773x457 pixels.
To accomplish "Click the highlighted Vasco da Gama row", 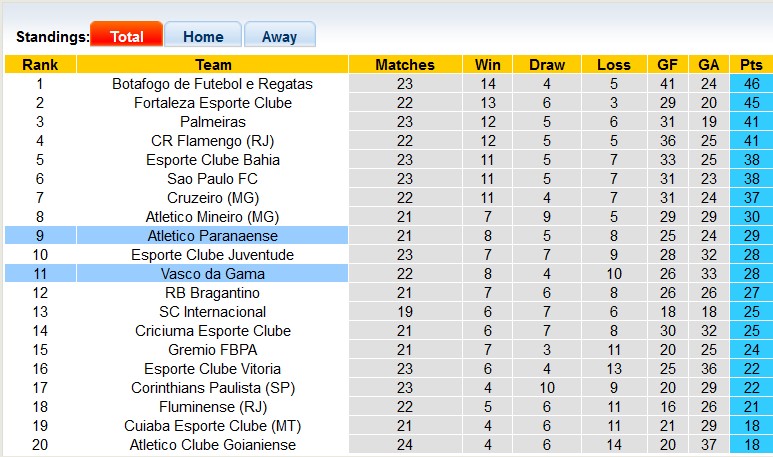I will pos(213,274).
